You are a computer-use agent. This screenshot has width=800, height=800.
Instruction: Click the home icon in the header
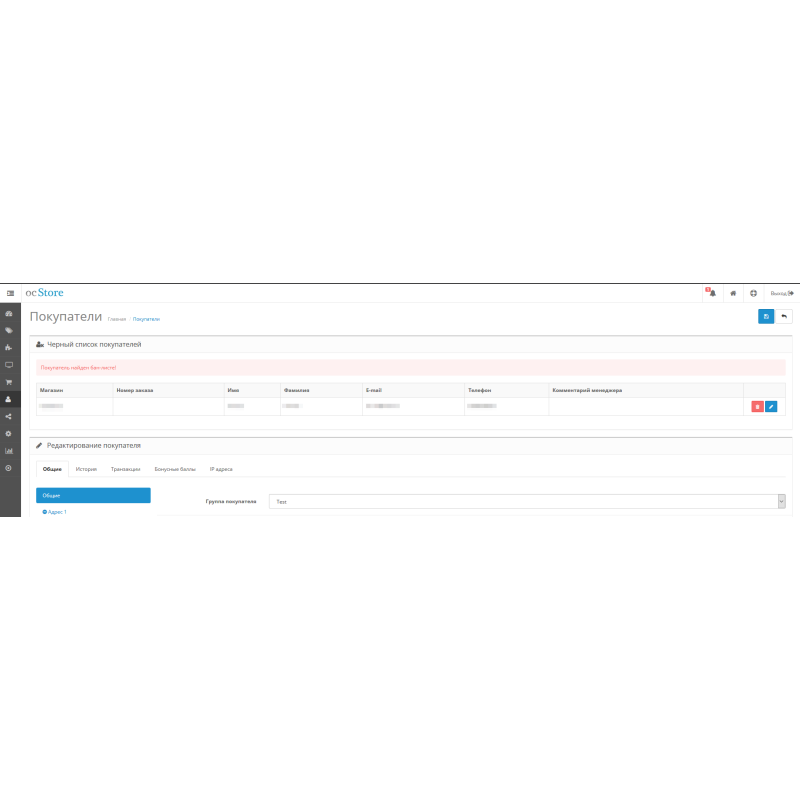pos(733,293)
